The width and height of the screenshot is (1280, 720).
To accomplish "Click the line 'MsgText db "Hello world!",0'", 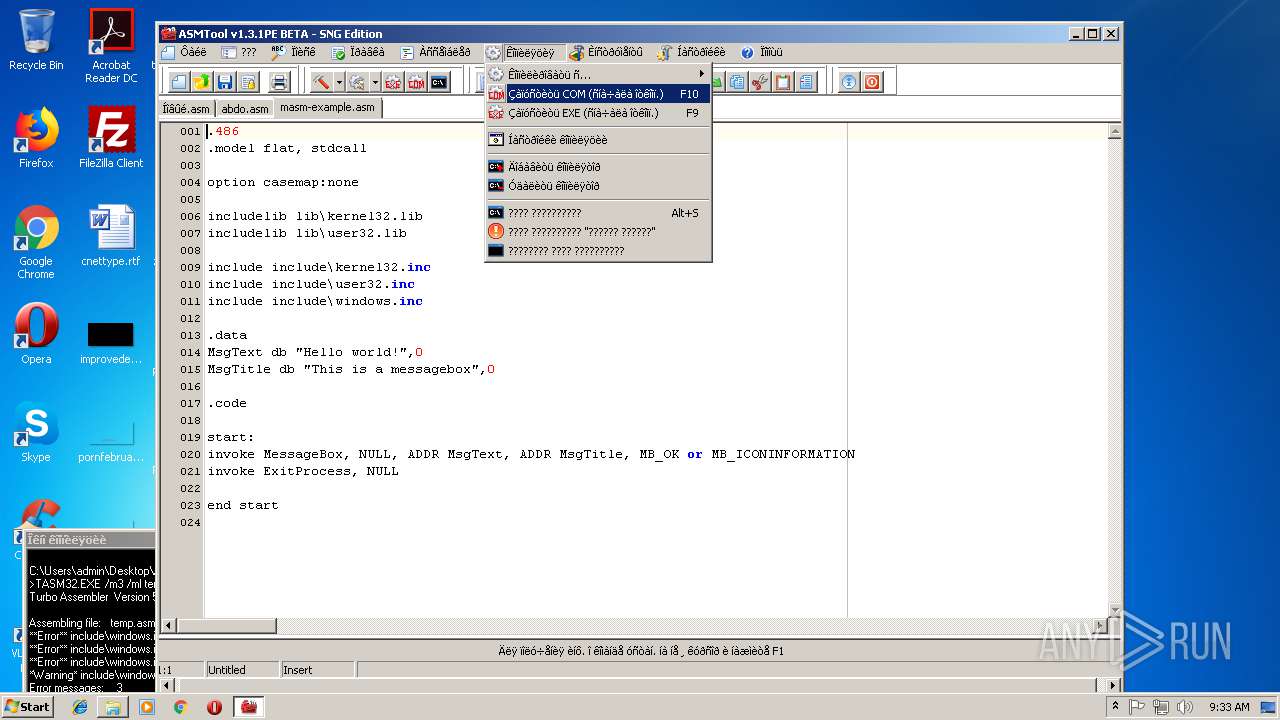I will tap(315, 352).
